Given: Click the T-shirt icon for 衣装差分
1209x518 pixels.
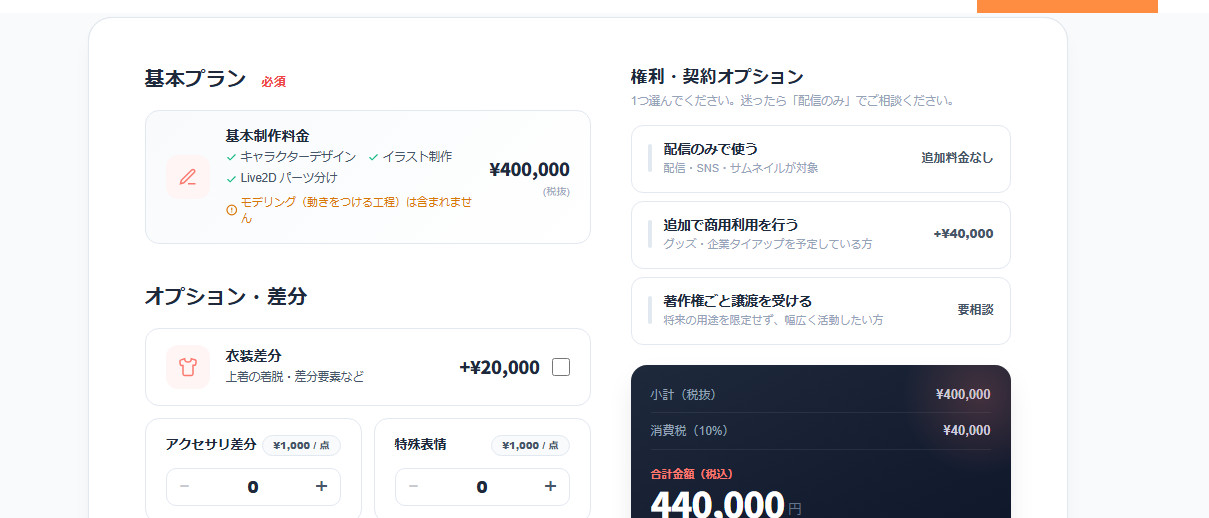Looking at the screenshot, I should click(x=188, y=367).
